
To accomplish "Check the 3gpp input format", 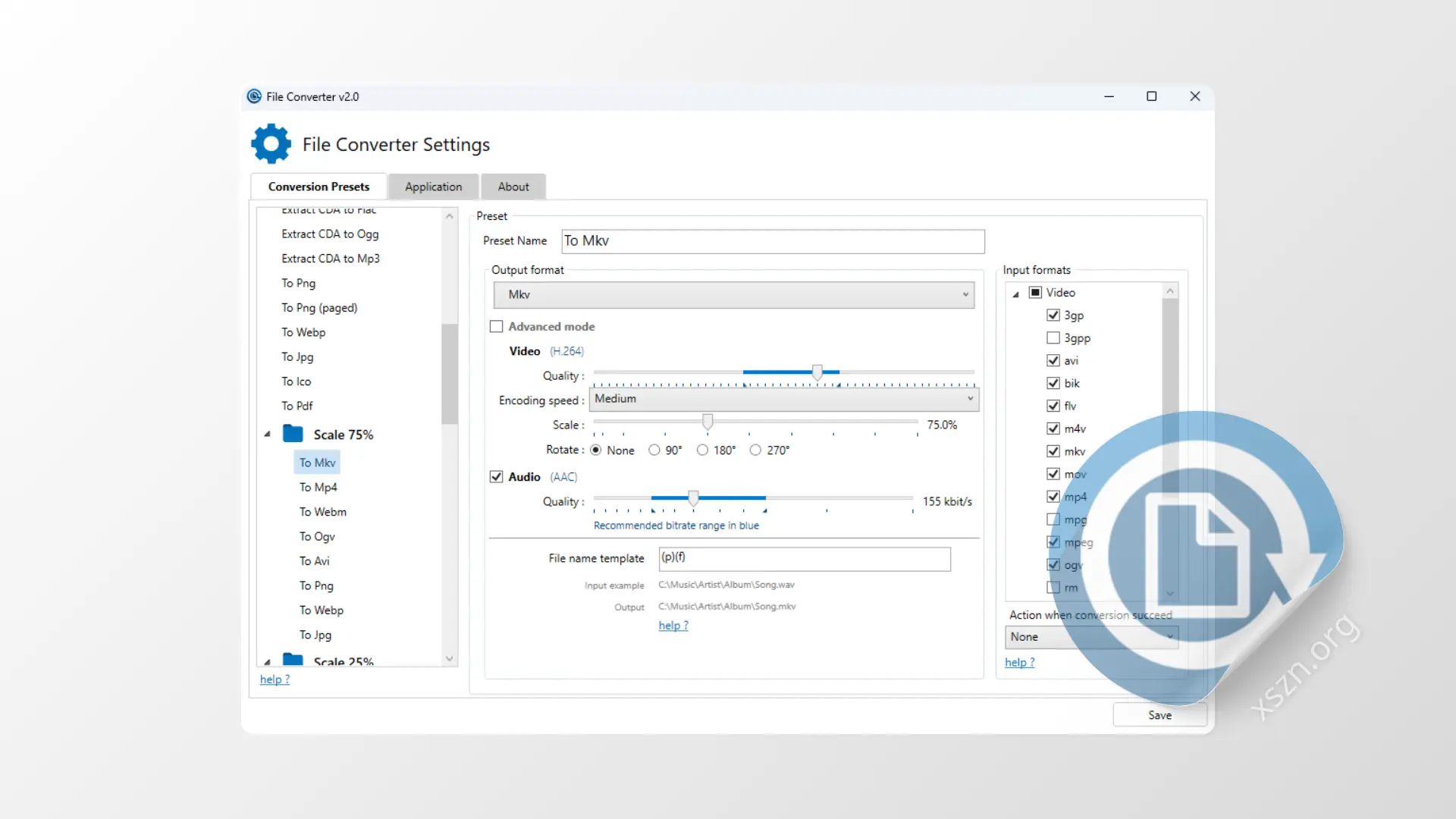I will click(x=1053, y=337).
